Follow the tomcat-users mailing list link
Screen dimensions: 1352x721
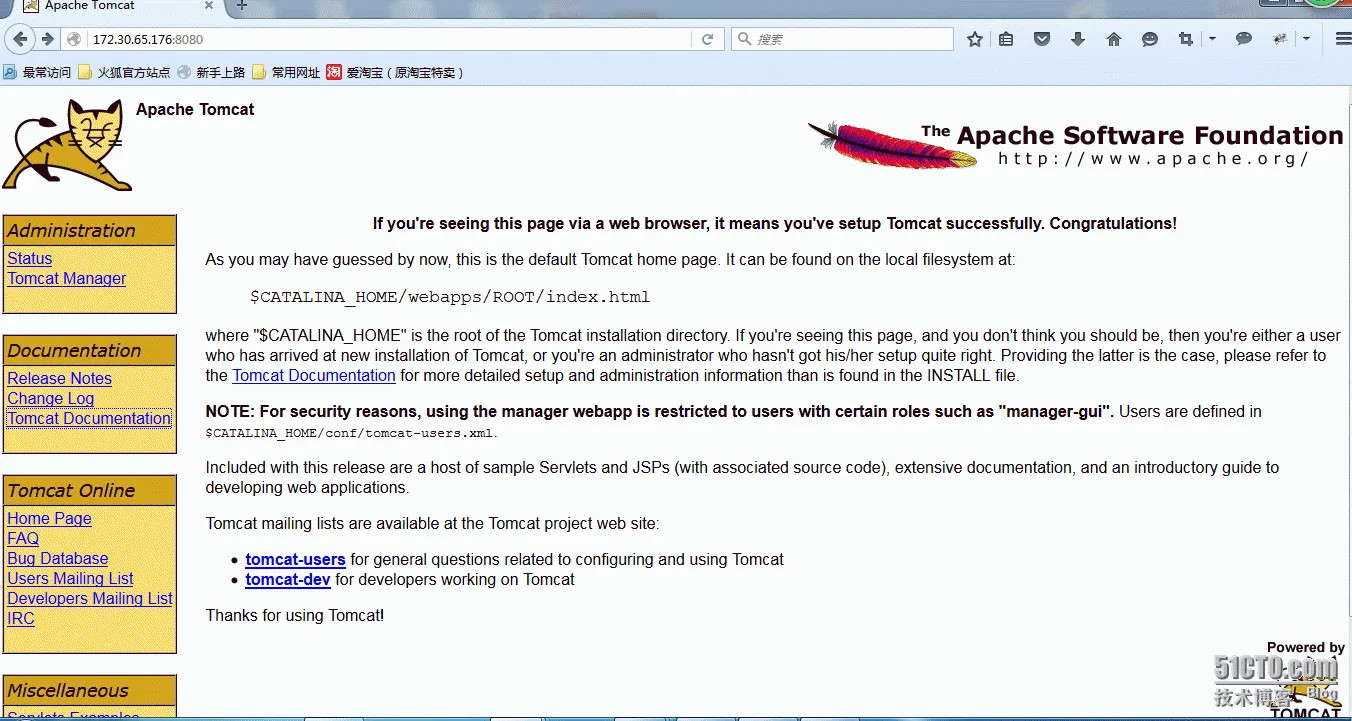pyautogui.click(x=295, y=559)
